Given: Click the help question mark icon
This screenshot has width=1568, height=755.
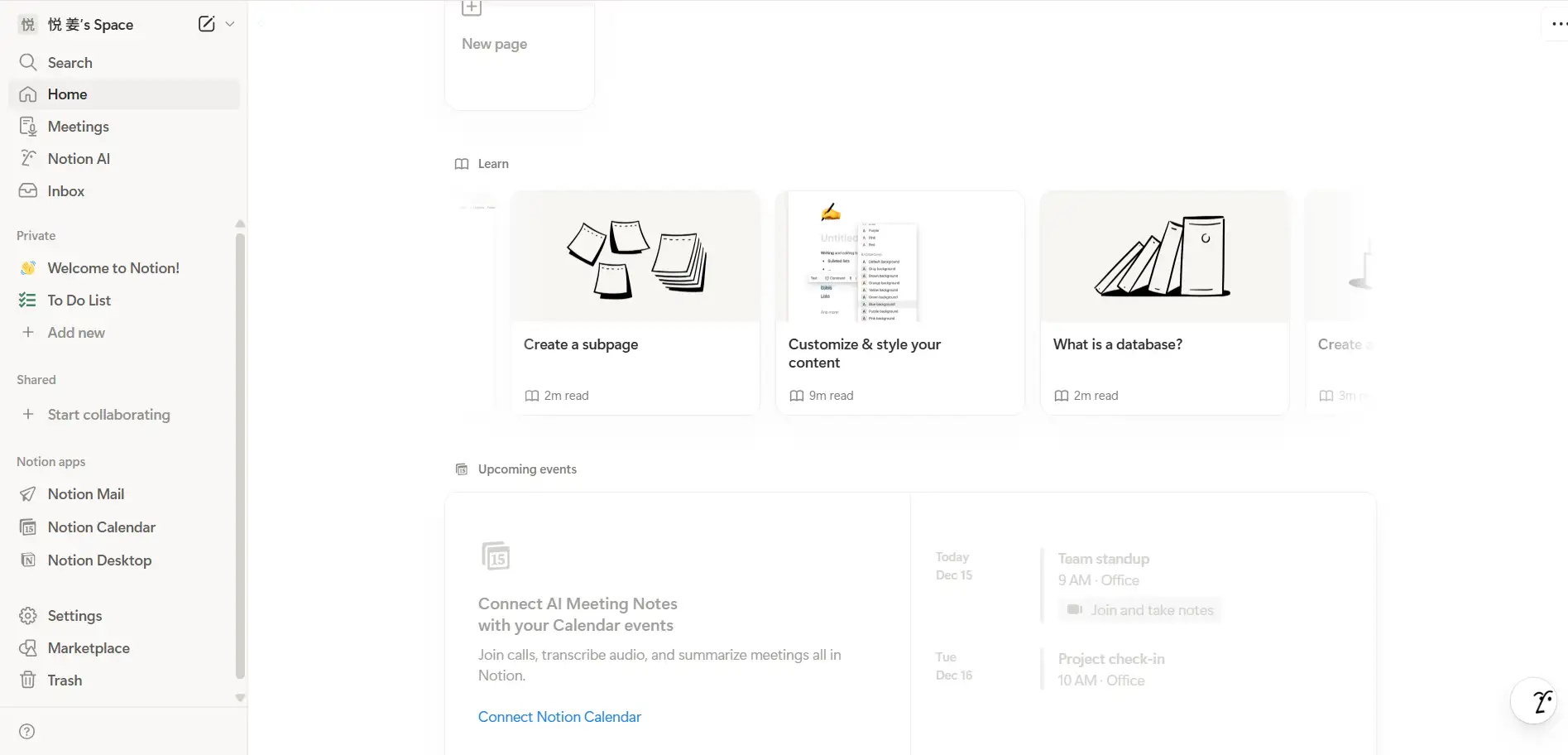Looking at the screenshot, I should pyautogui.click(x=27, y=732).
